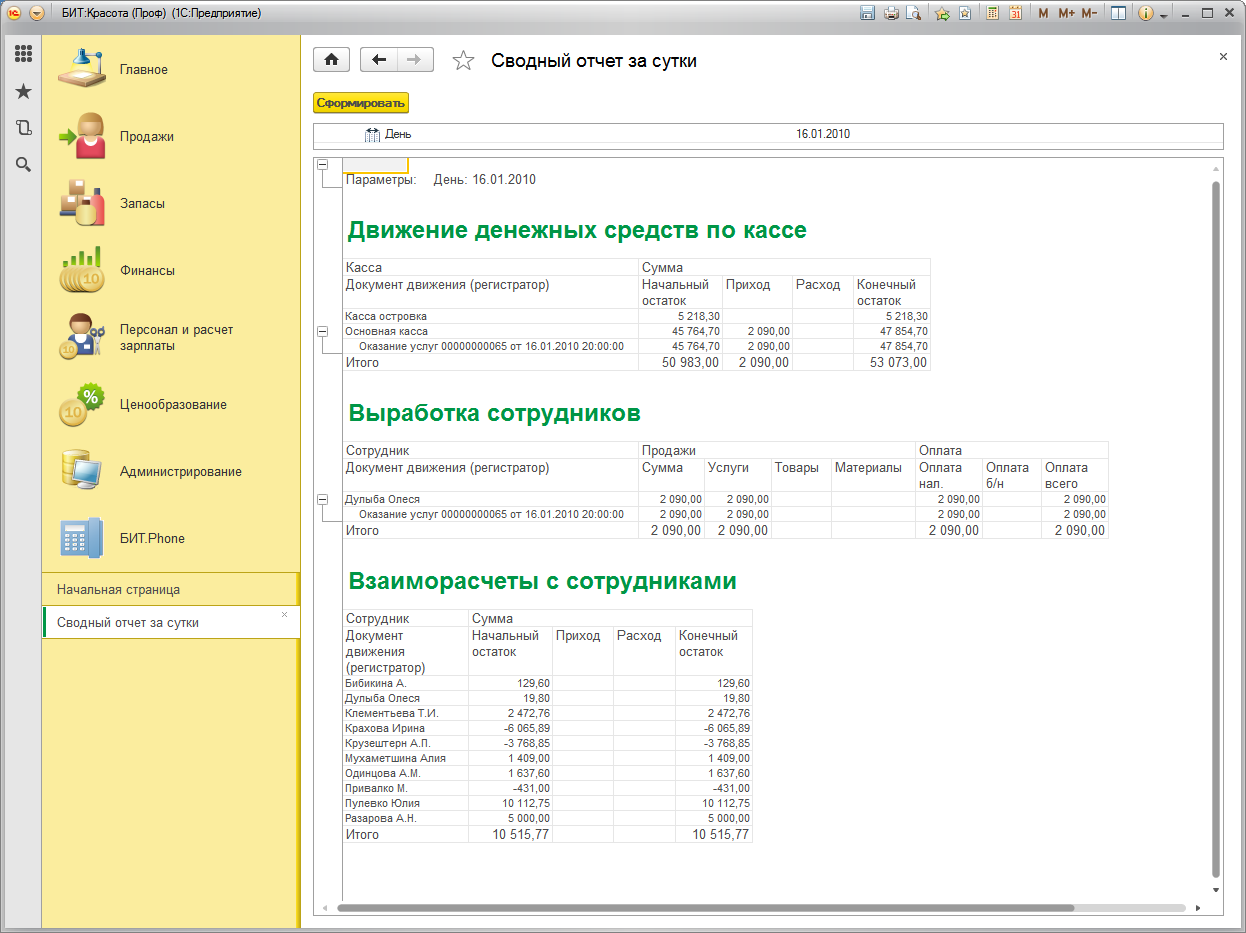Collapse the Дулыба Олеся row group
Image resolution: width=1246 pixels, height=933 pixels.
[x=322, y=499]
